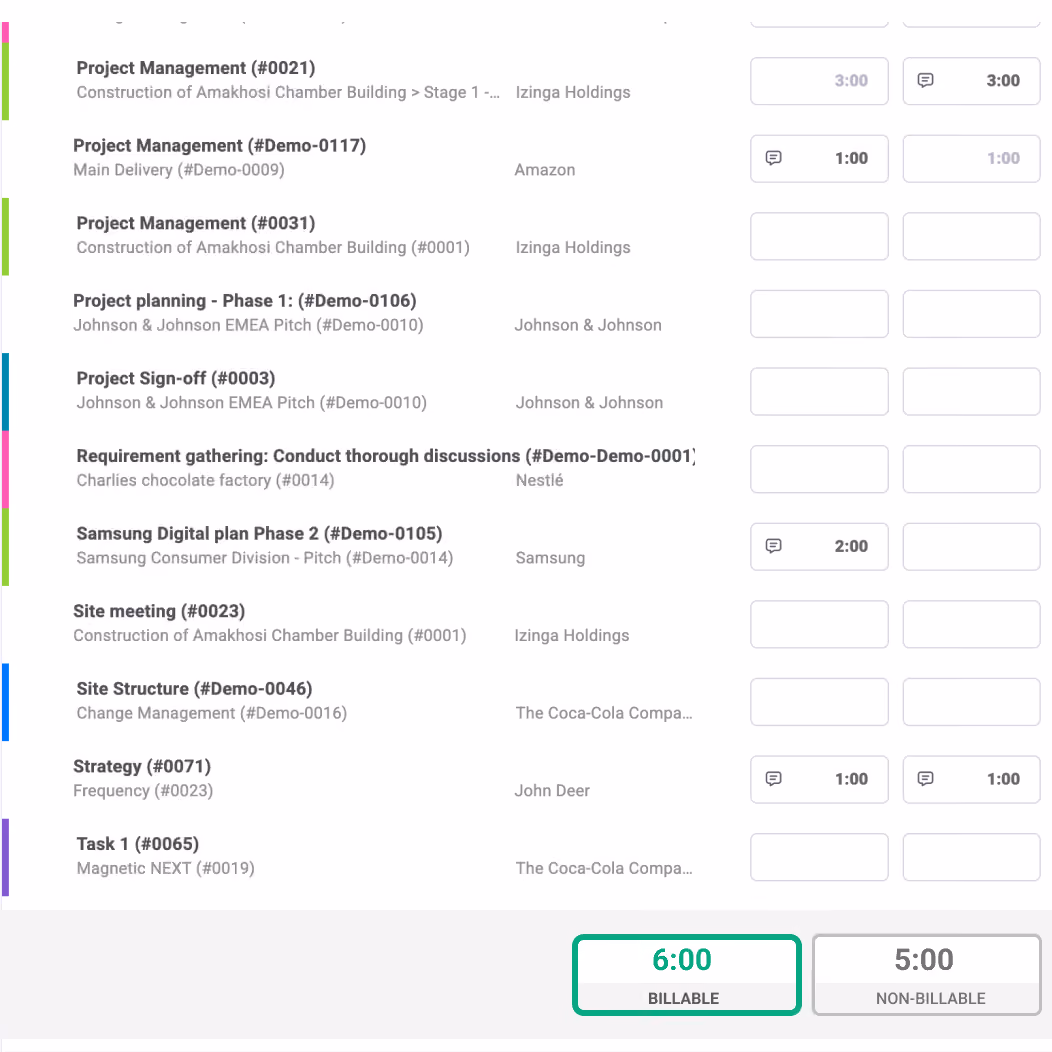
Task: Select the 6:00 Billable total box
Action: pos(686,975)
